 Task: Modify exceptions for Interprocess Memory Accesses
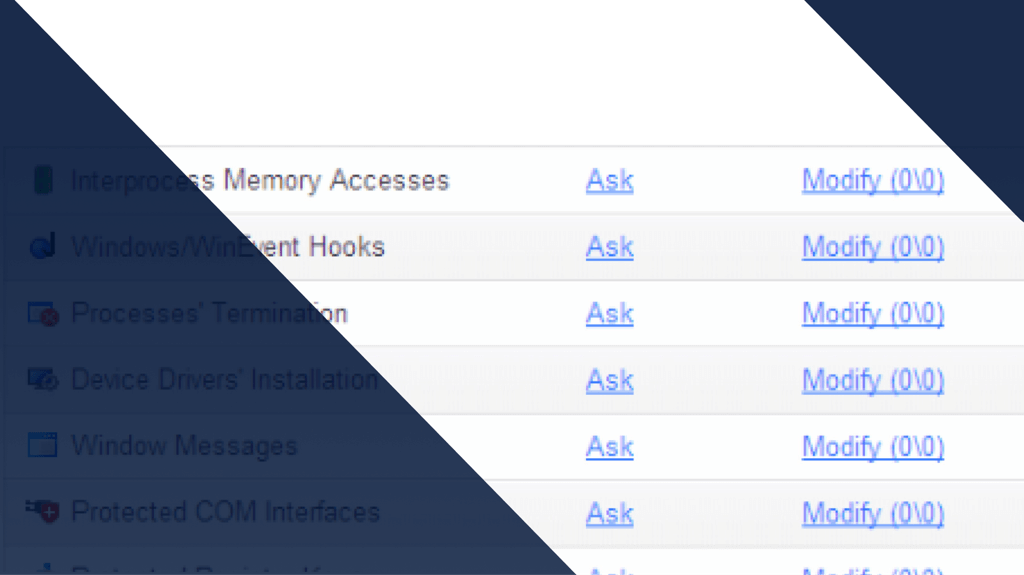872,180
